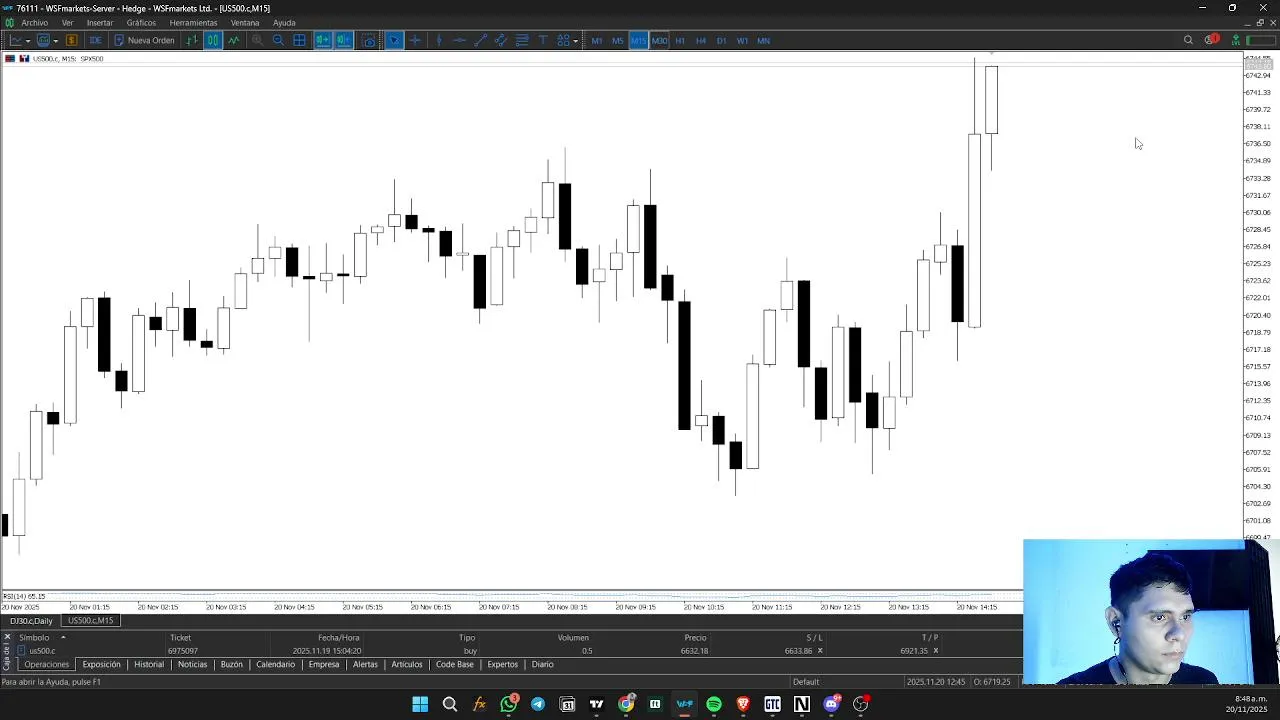Screen dimensions: 1280x720
Task: Switch timeframe to M30
Action: [659, 40]
